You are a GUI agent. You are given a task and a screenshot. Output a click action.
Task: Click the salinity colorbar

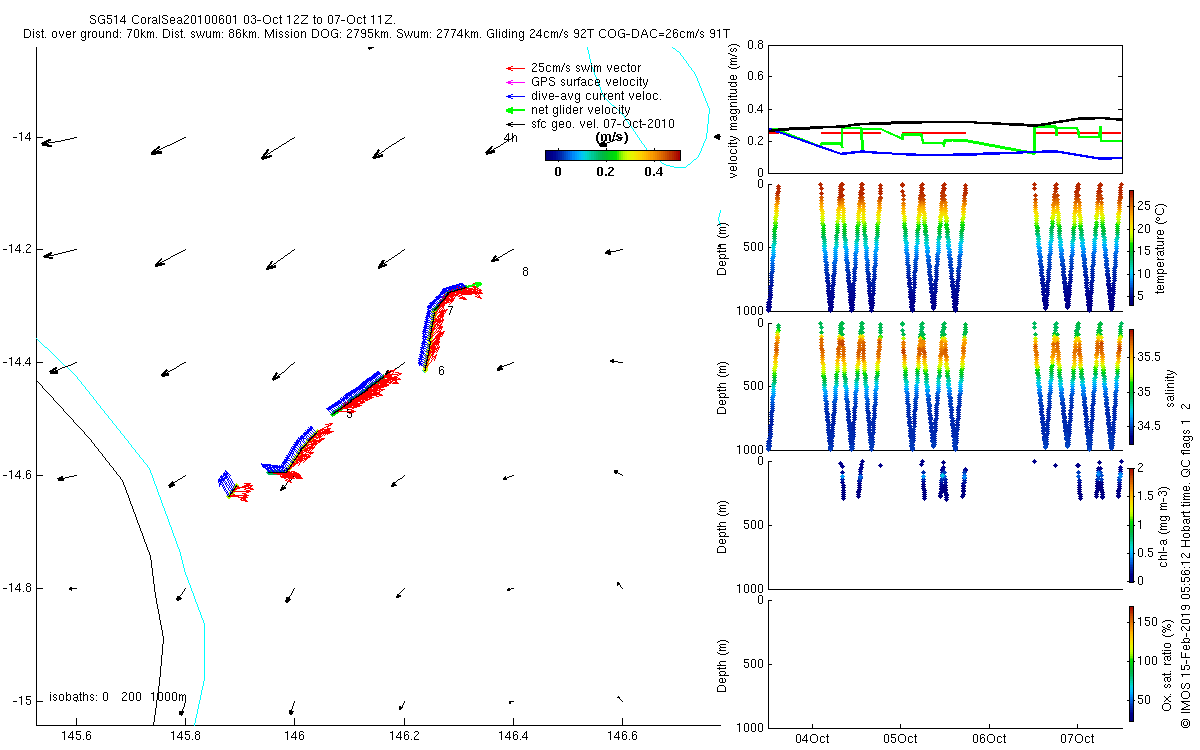1131,386
